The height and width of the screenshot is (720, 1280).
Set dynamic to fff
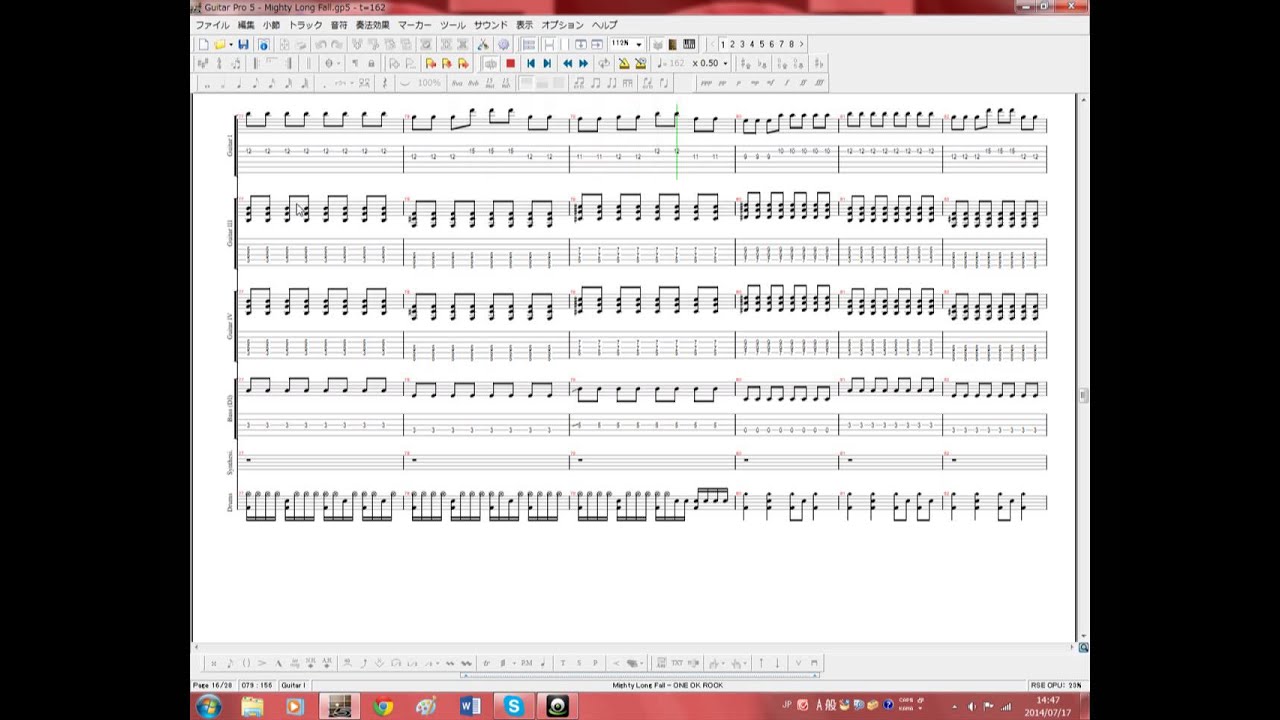[819, 83]
